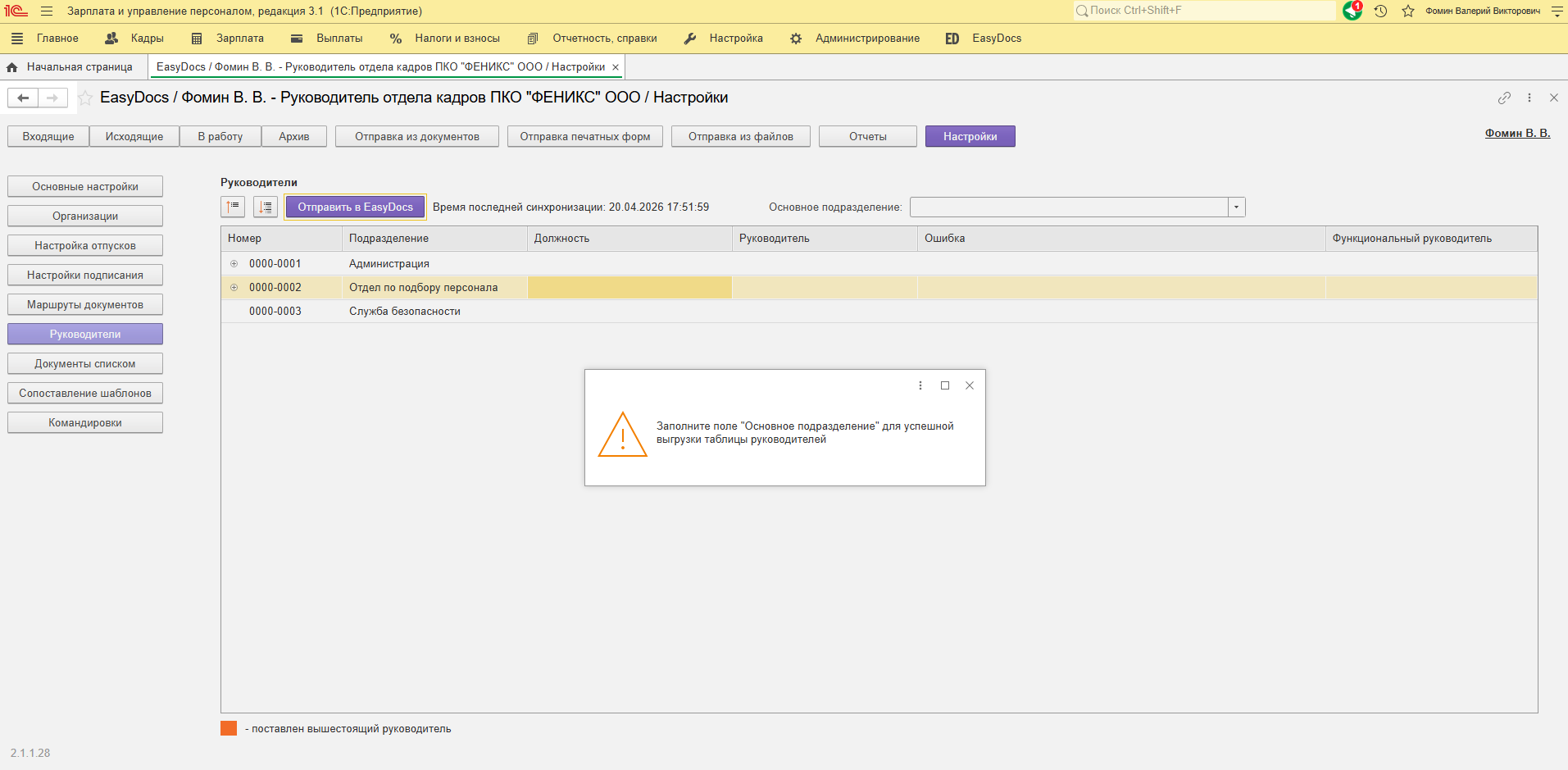Open the Настройка section
Viewport: 1568px width, 770px height.
tap(736, 39)
